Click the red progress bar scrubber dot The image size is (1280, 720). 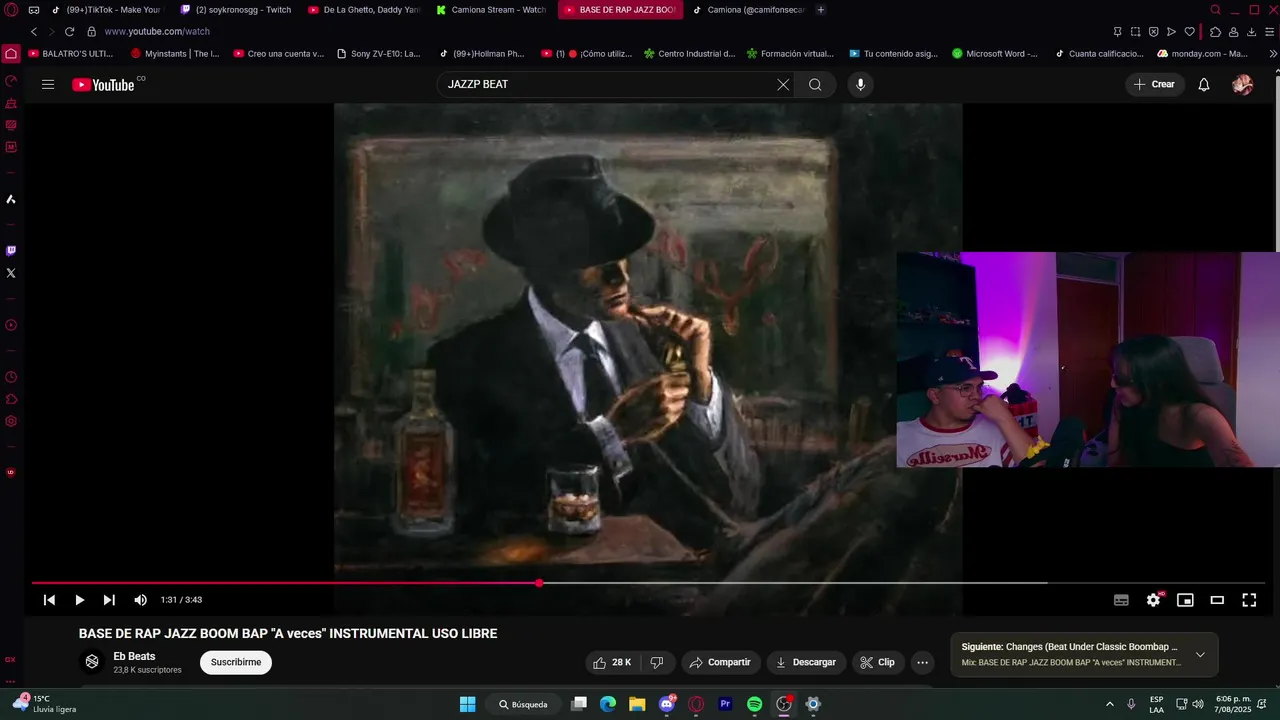click(x=539, y=583)
